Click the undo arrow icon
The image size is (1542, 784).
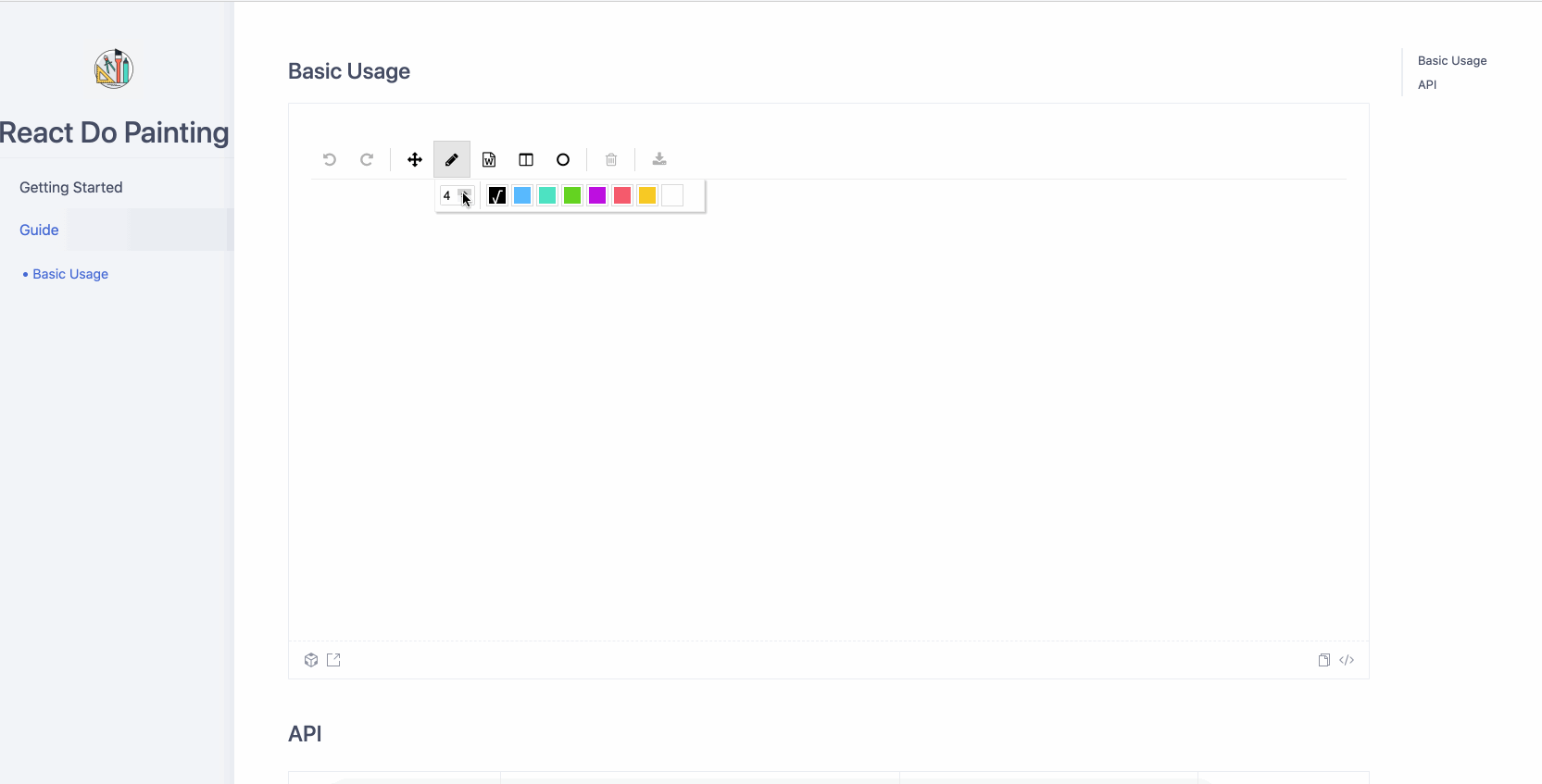(x=330, y=159)
